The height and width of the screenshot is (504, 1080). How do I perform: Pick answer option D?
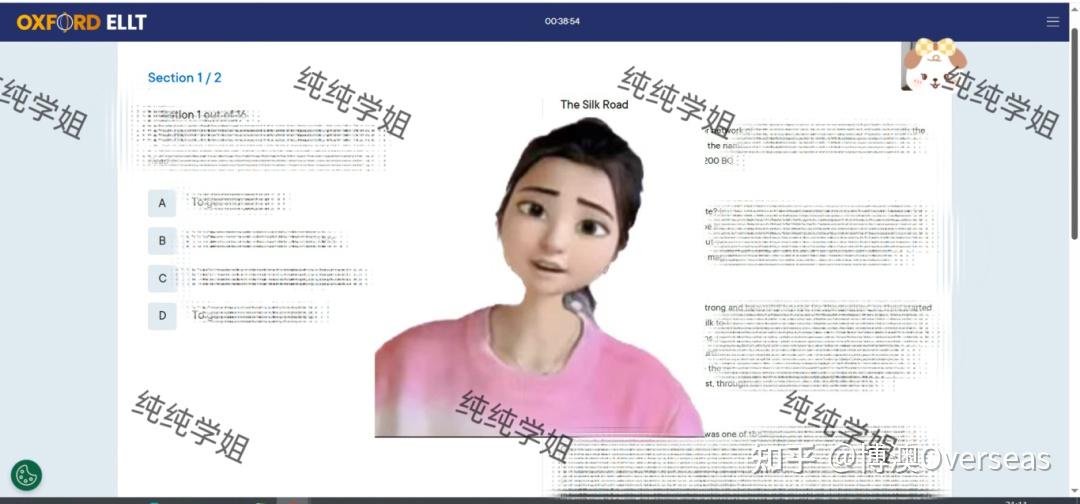(163, 316)
